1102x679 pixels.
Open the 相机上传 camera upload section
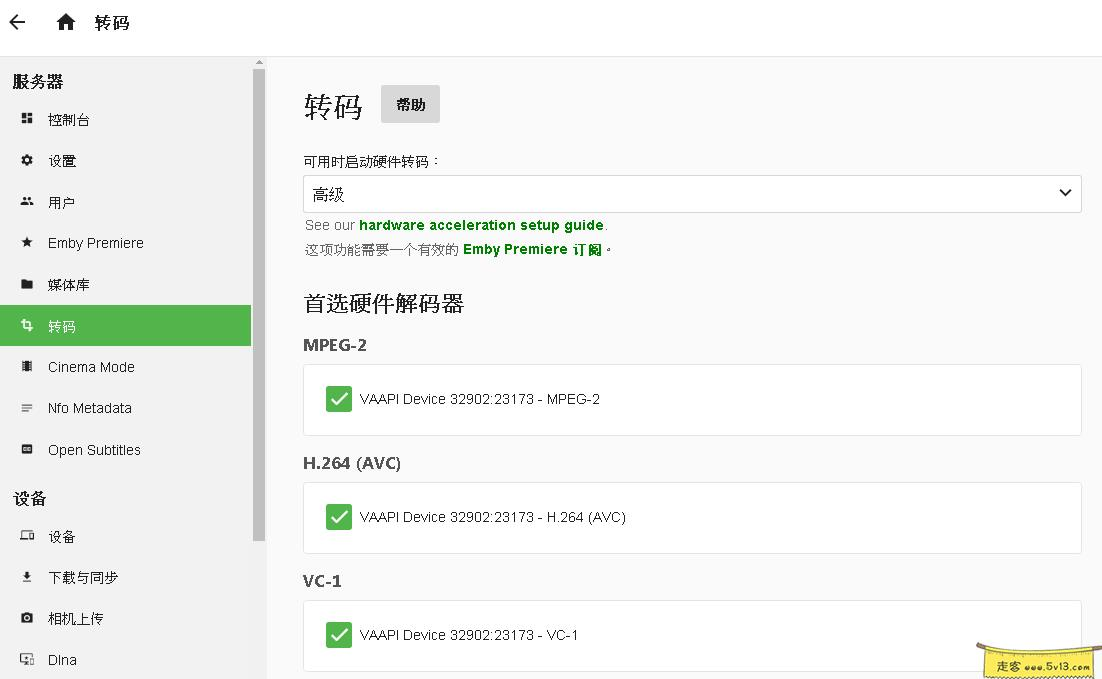(77, 618)
